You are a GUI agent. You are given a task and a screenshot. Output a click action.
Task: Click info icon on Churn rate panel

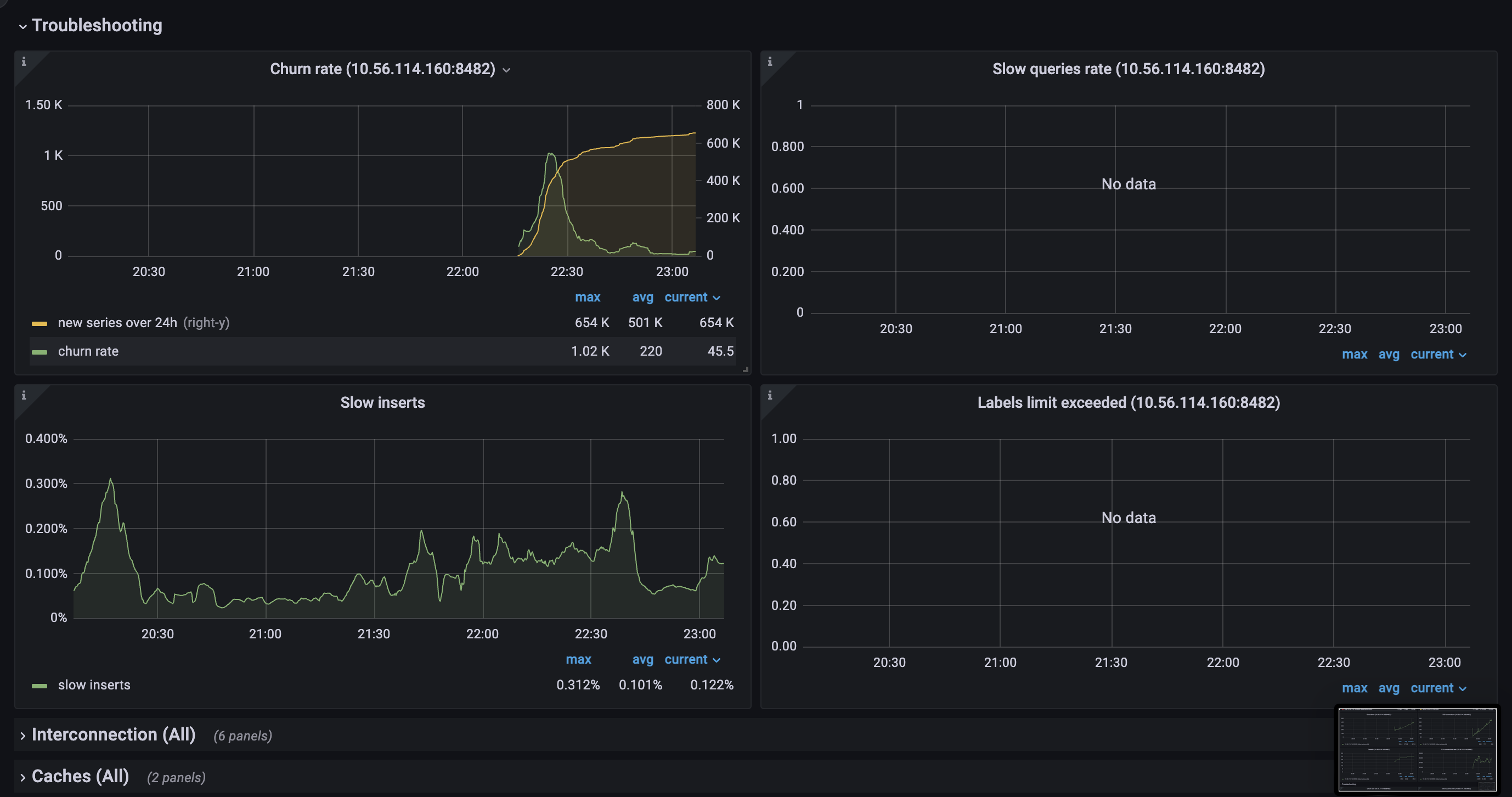[24, 61]
